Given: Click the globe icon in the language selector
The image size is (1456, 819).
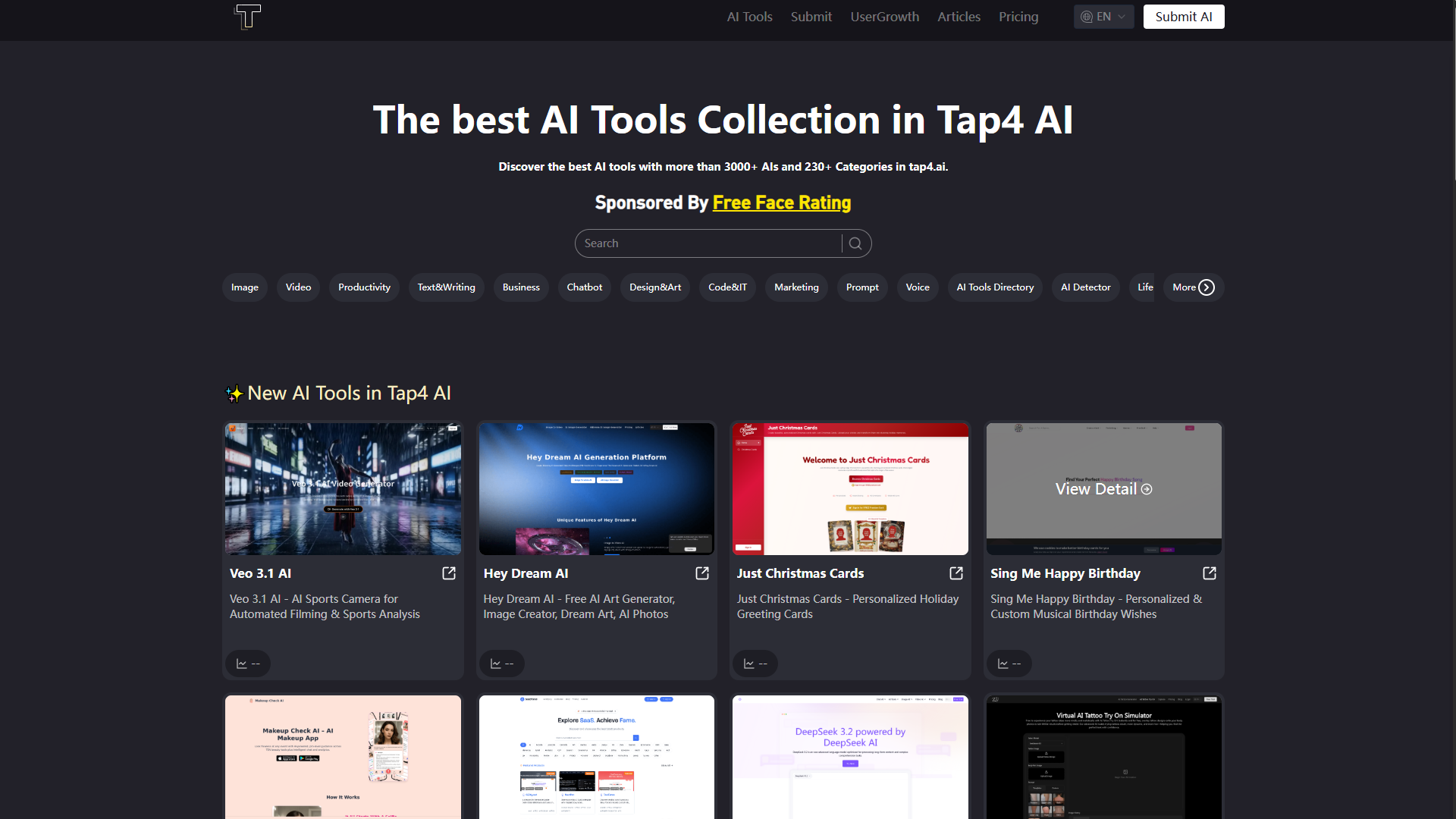Looking at the screenshot, I should pyautogui.click(x=1087, y=16).
